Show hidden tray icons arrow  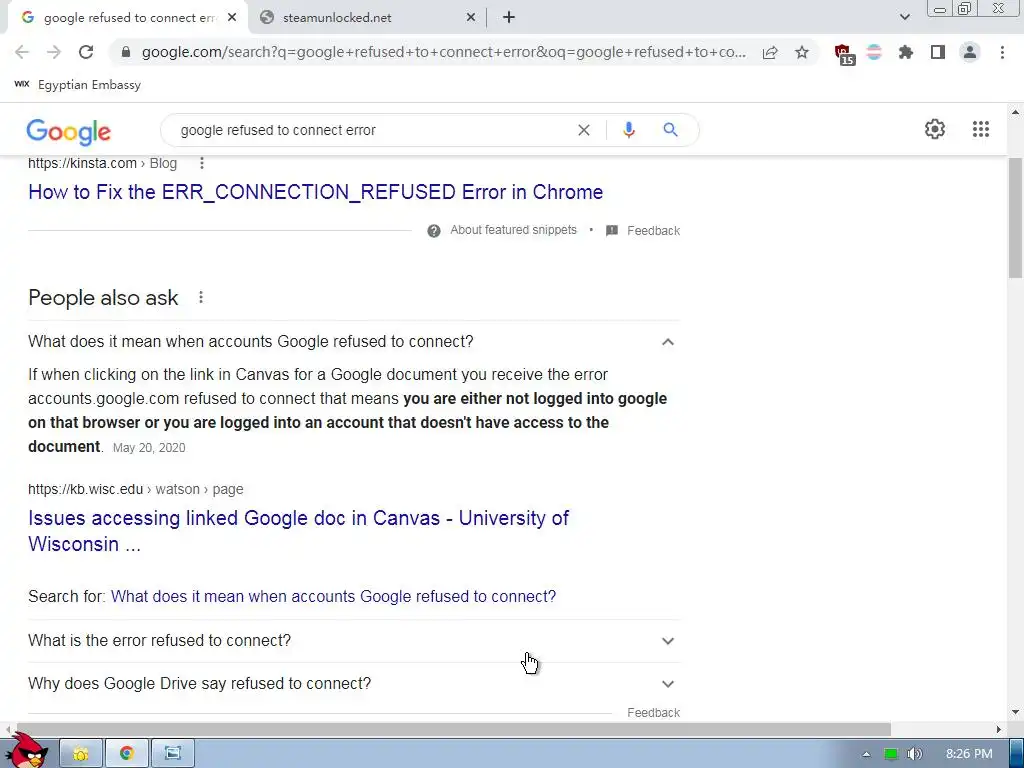click(x=867, y=754)
